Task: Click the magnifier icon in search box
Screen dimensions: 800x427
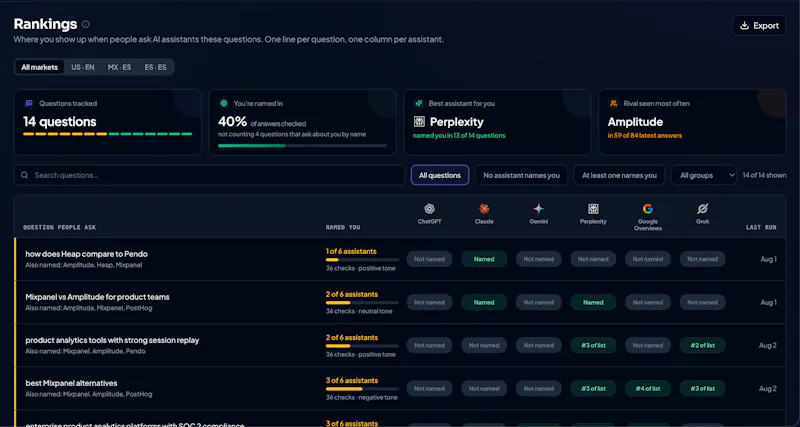Action: pos(24,175)
